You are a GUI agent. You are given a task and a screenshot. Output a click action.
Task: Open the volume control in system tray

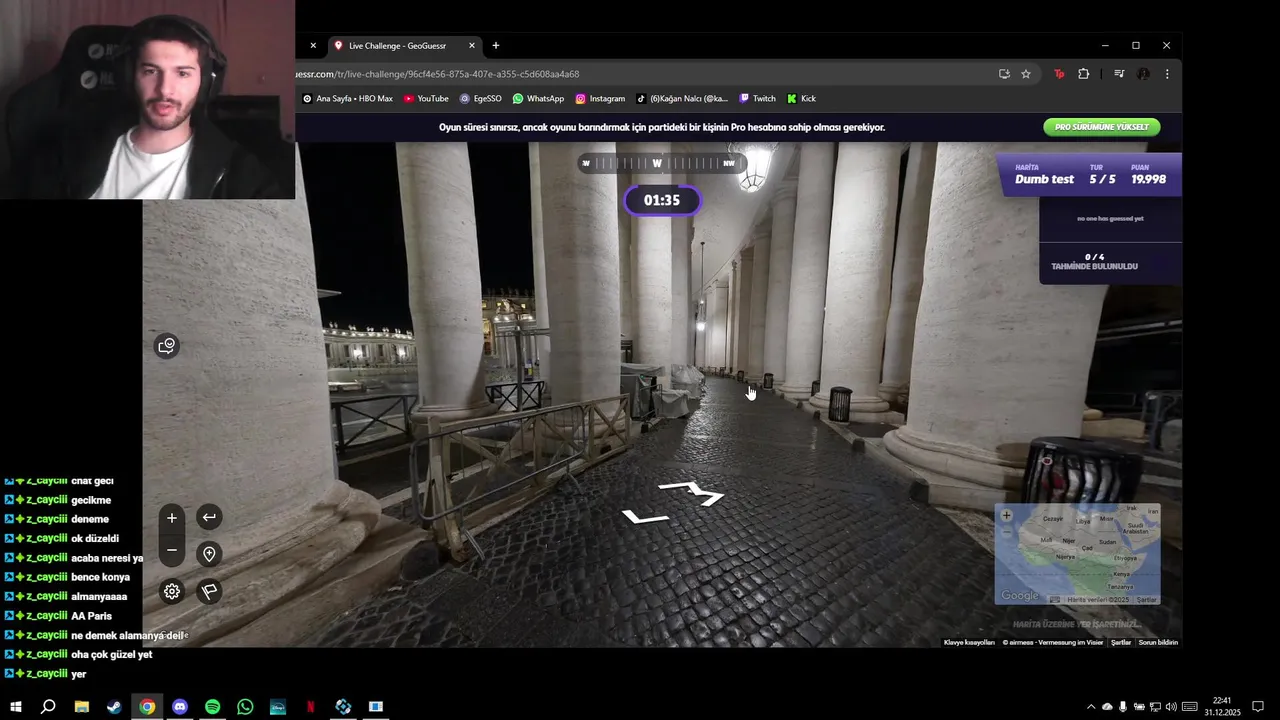coord(1171,707)
